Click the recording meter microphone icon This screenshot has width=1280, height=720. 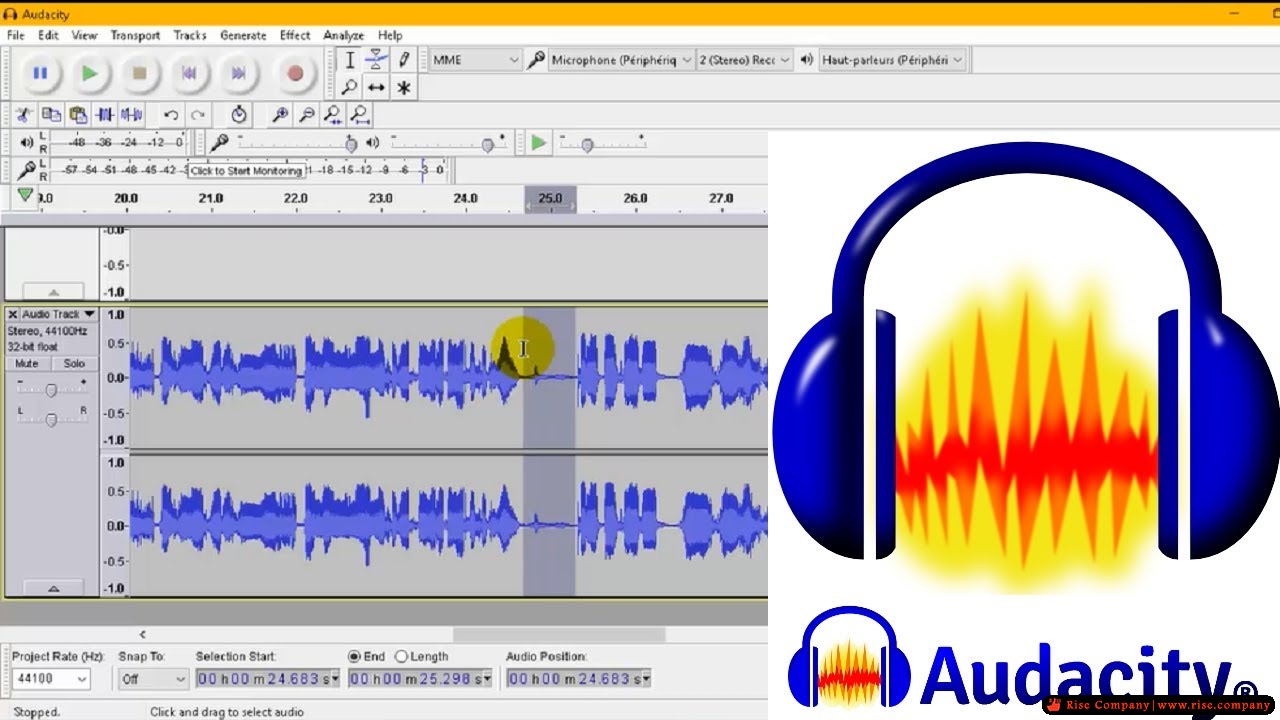(x=27, y=170)
